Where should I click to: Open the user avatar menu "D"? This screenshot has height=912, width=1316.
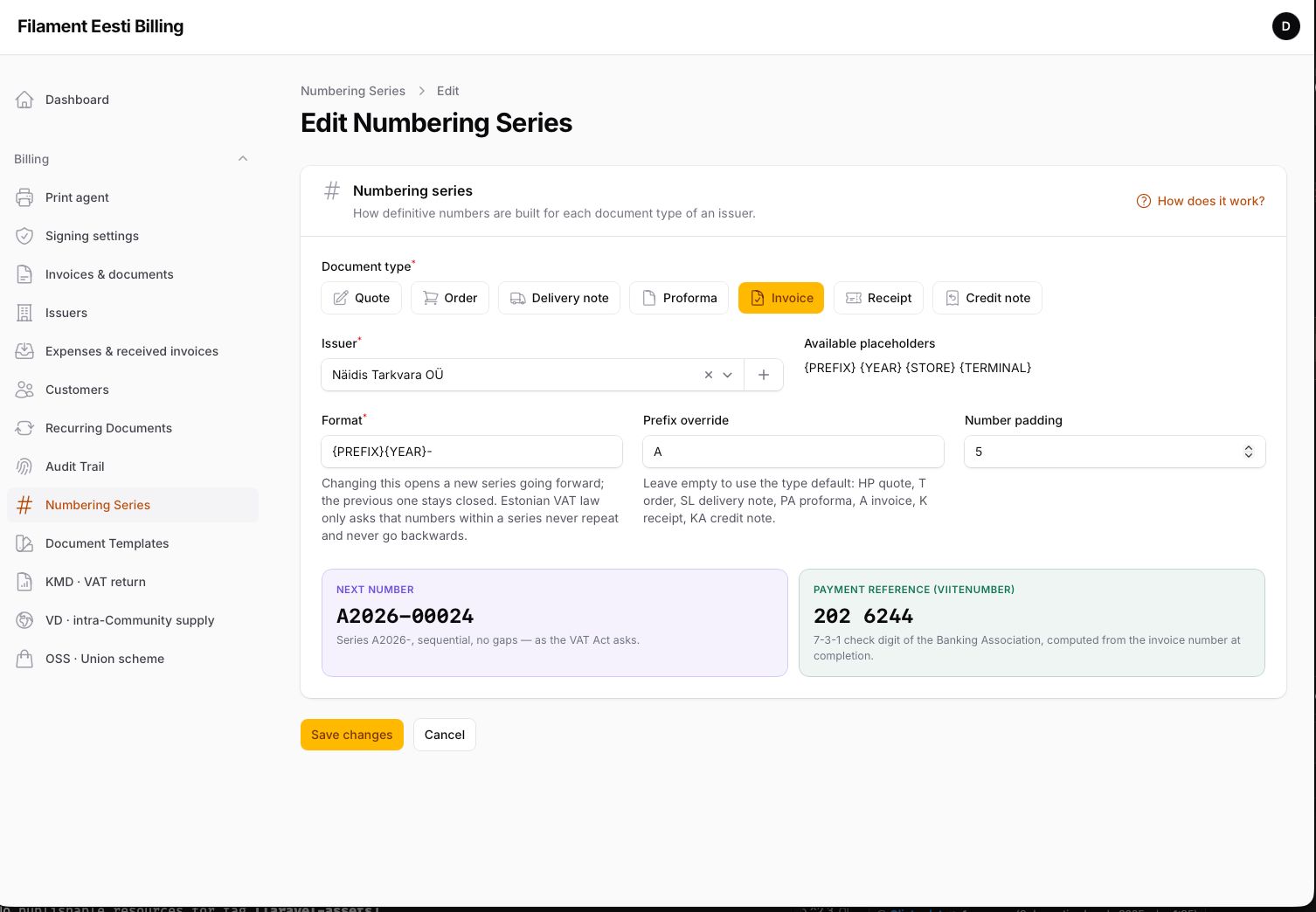pyautogui.click(x=1285, y=26)
